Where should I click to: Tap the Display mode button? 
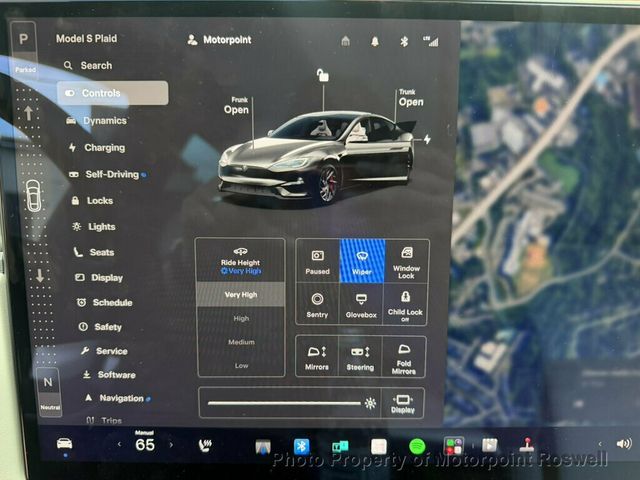tap(402, 404)
